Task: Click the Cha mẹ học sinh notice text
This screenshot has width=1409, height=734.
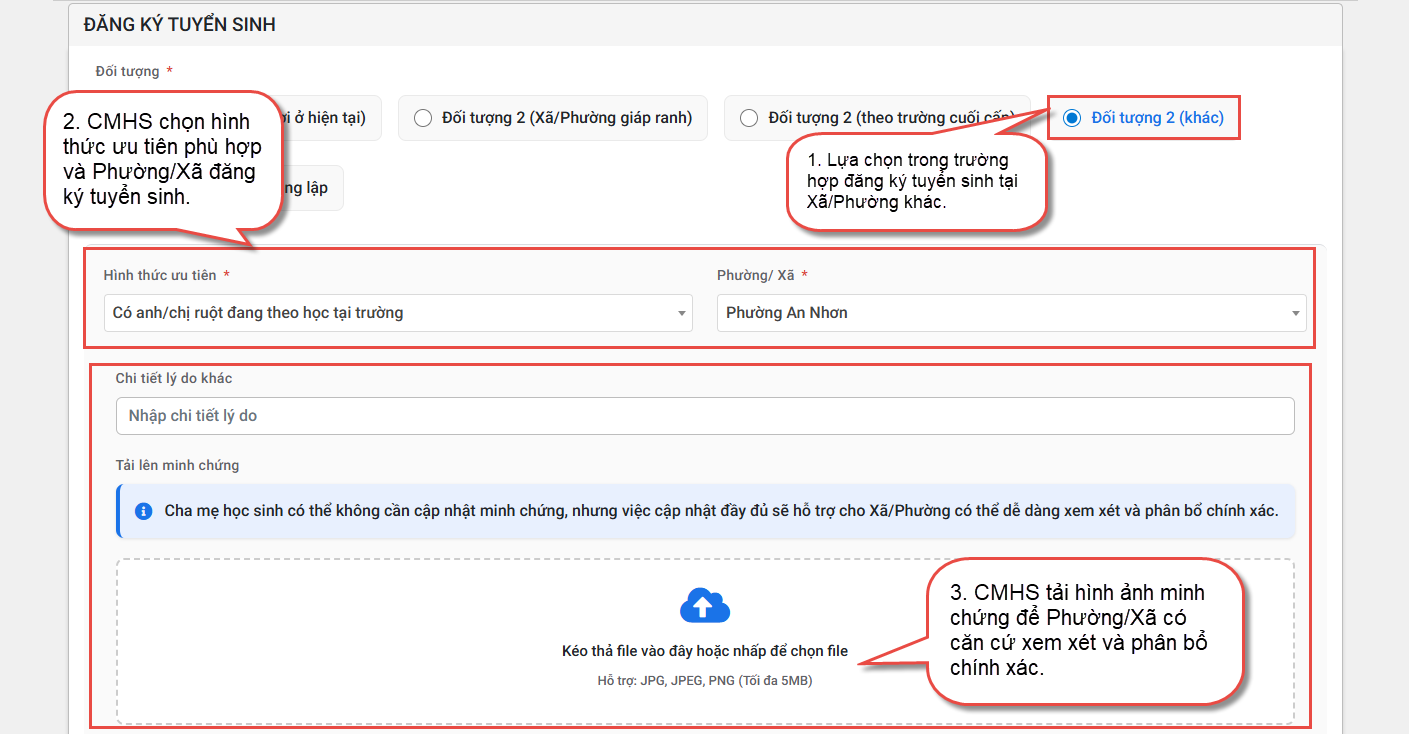Action: [x=721, y=511]
